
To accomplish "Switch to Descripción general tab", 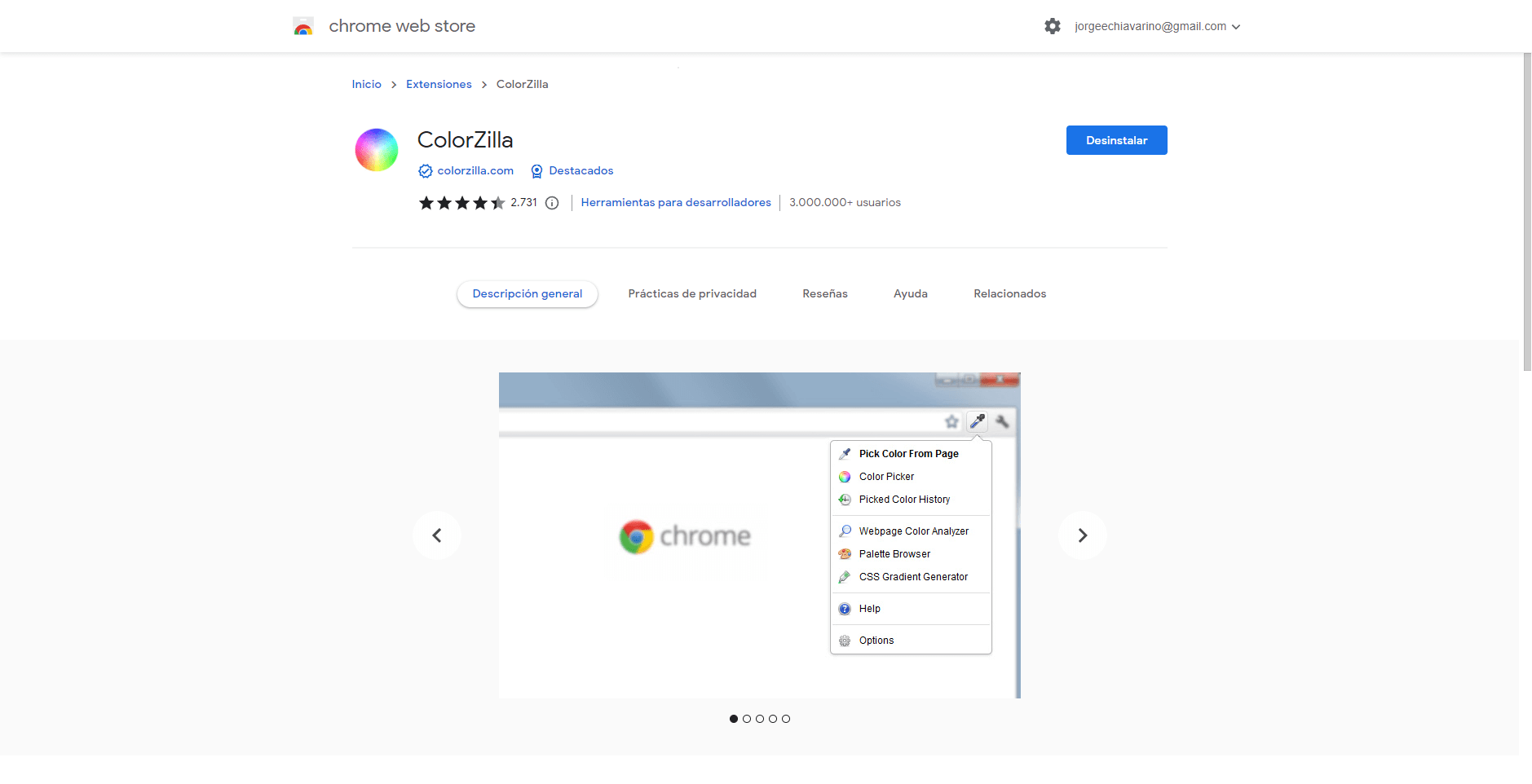I will 528,294.
